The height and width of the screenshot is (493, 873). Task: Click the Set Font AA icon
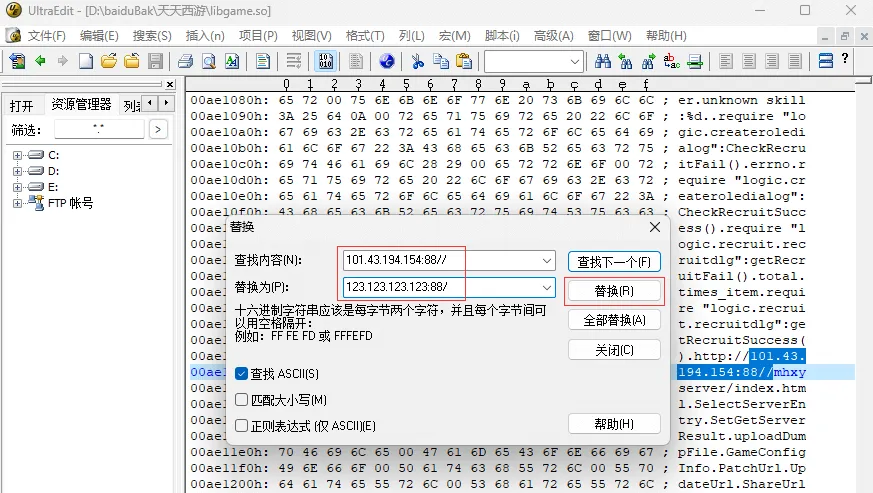click(x=232, y=61)
